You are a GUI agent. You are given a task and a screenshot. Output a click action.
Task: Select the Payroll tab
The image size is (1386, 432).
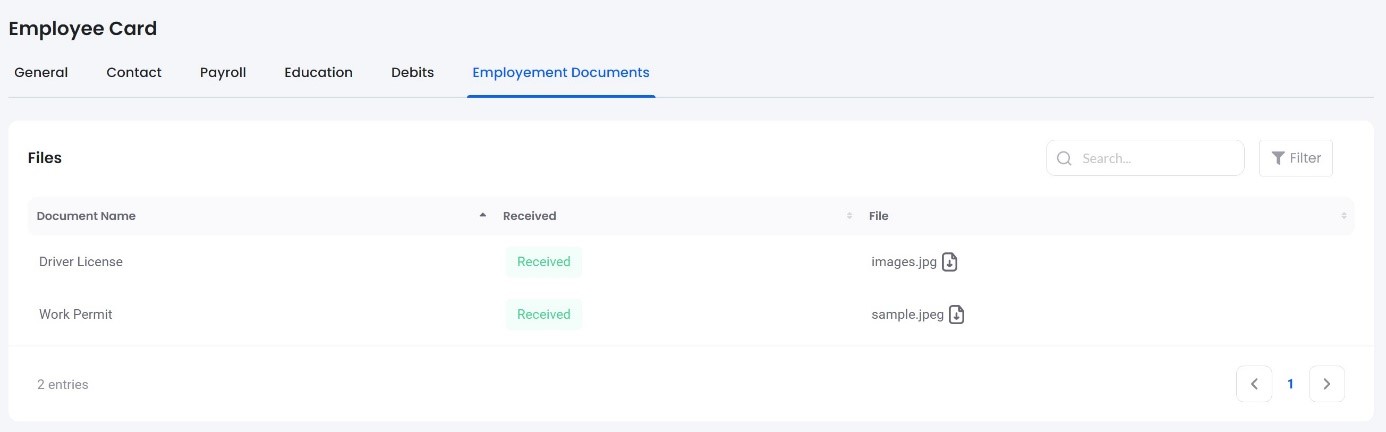pos(223,72)
